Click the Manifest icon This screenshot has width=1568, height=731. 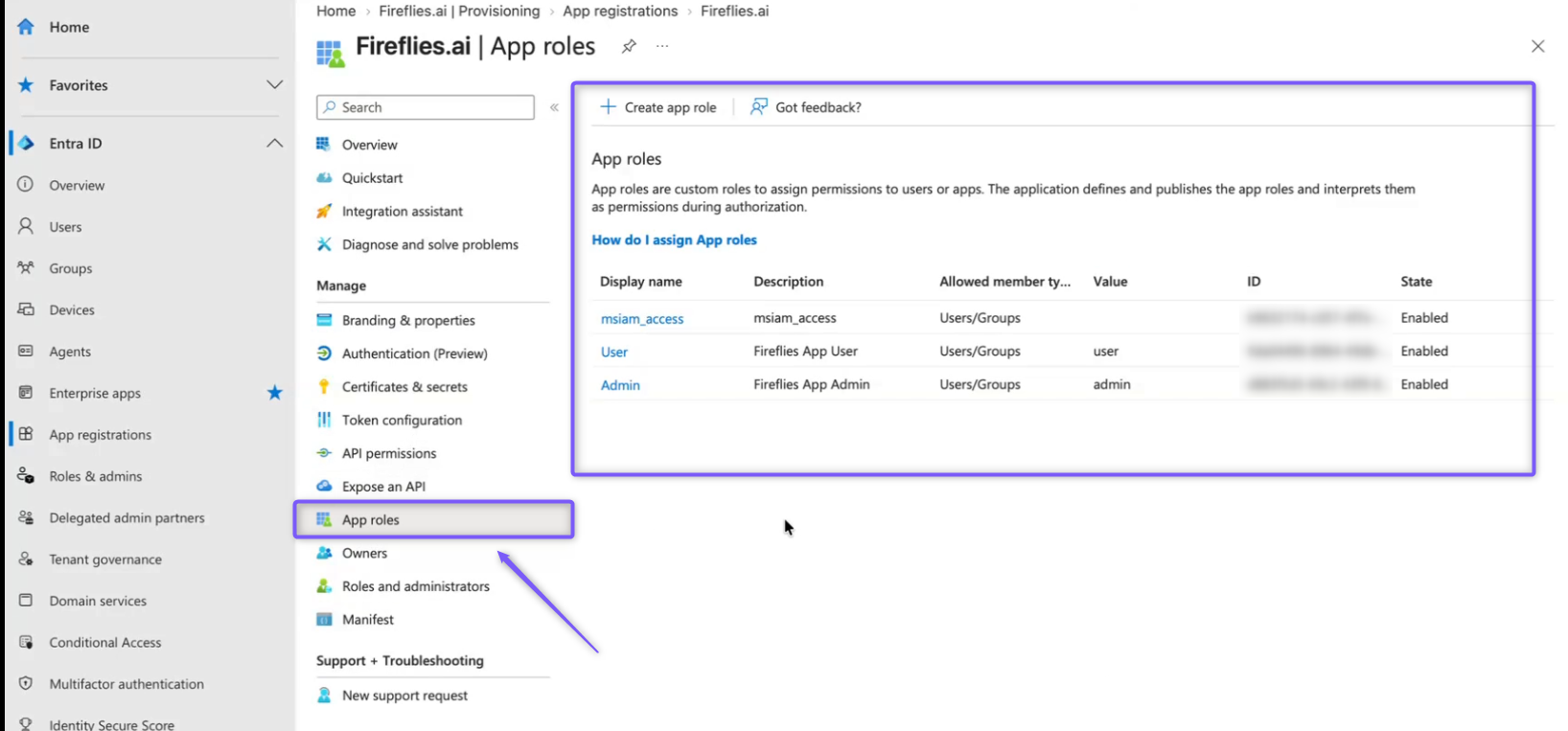tap(324, 619)
